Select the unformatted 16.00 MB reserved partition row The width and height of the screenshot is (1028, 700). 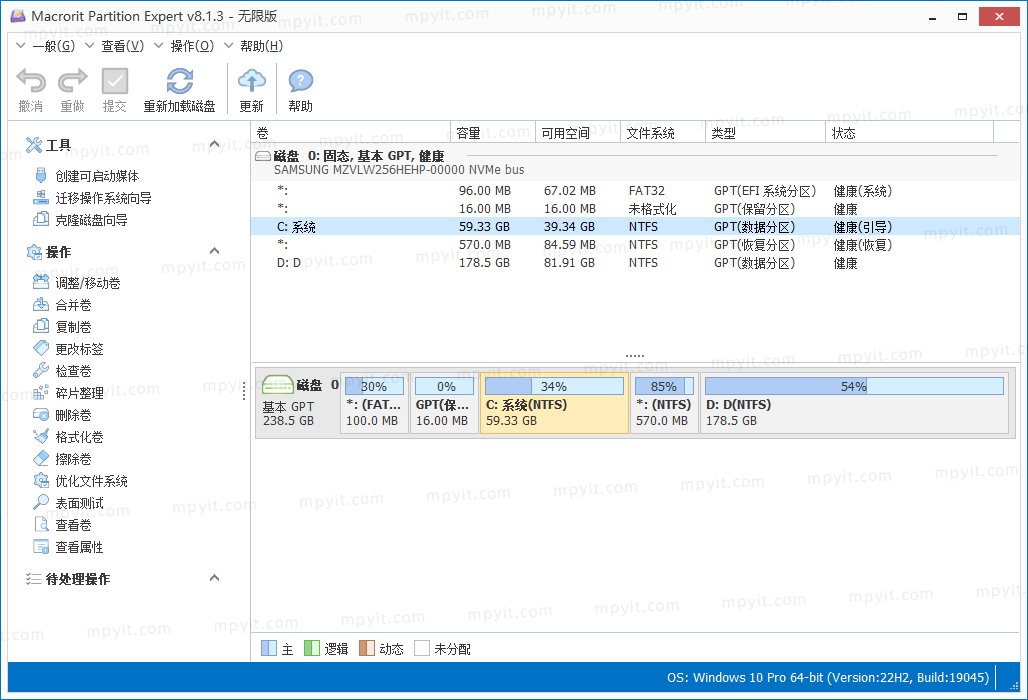[635, 208]
